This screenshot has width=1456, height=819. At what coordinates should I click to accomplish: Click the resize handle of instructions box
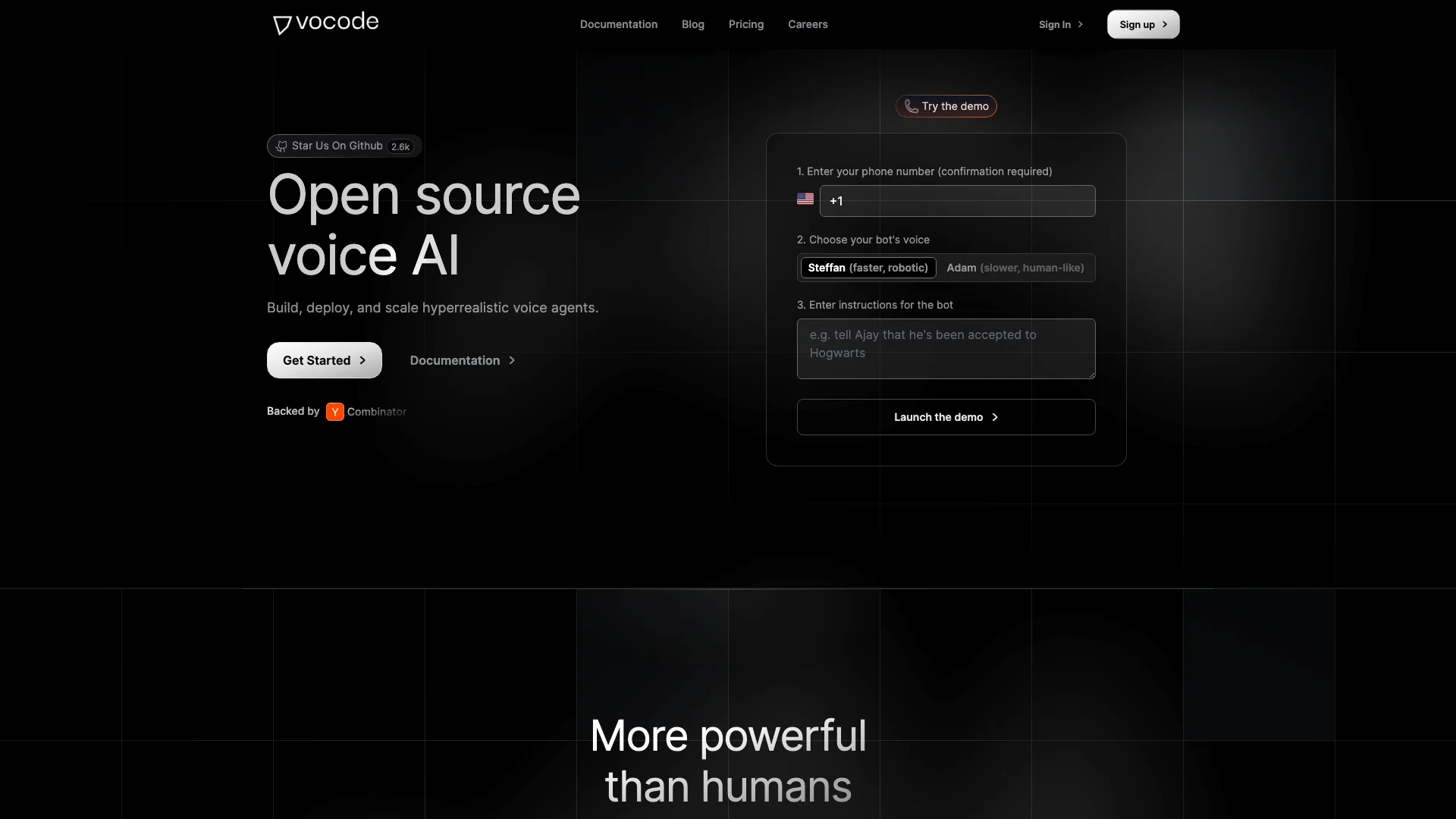tap(1091, 375)
